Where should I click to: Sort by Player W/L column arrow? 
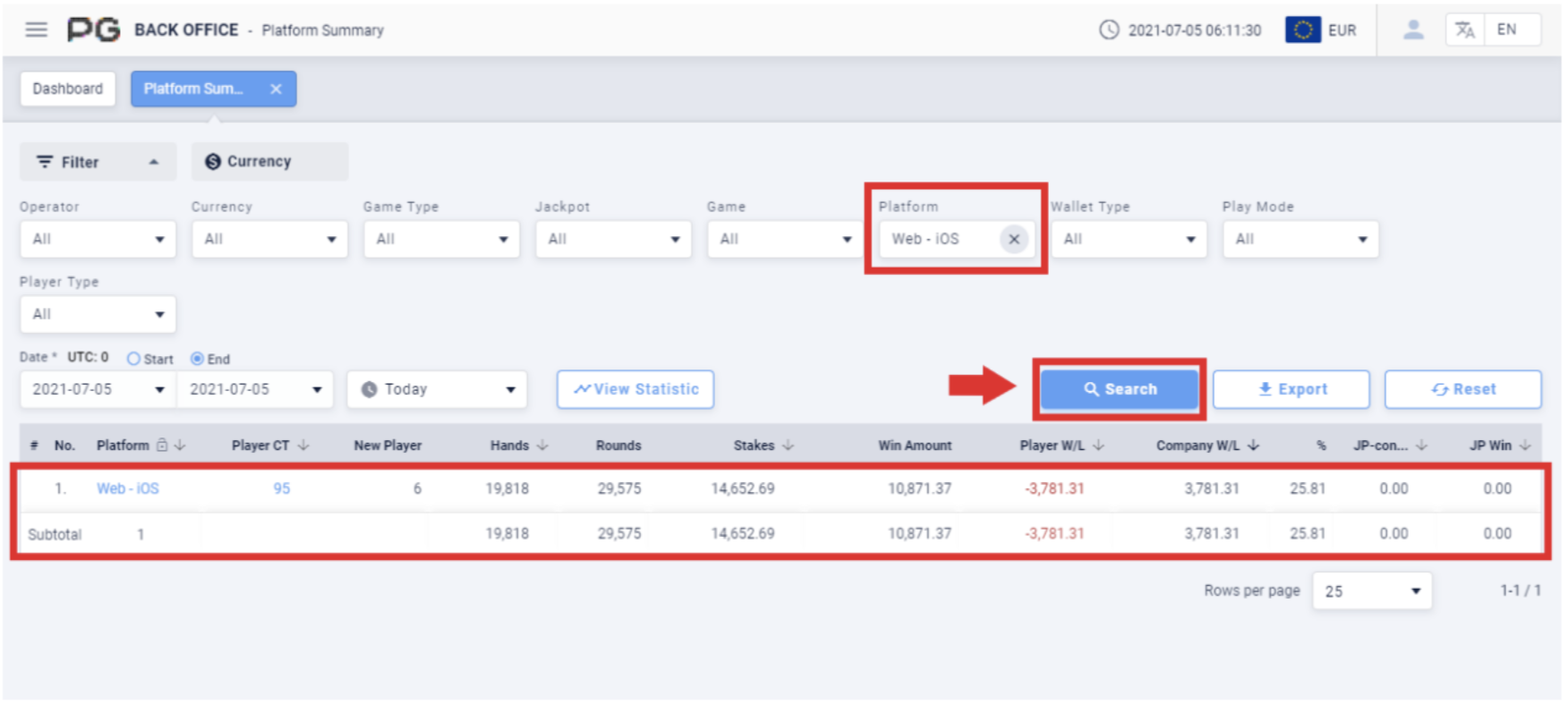pyautogui.click(x=1098, y=445)
